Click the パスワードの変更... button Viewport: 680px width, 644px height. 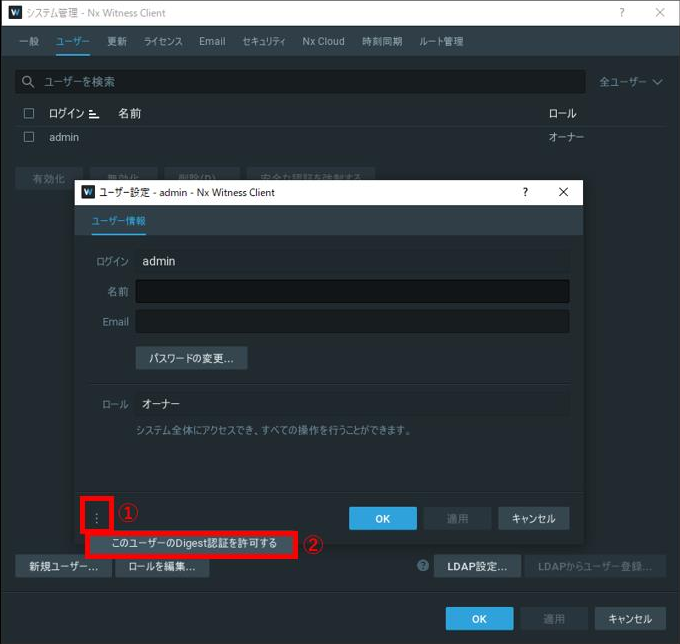point(191,358)
